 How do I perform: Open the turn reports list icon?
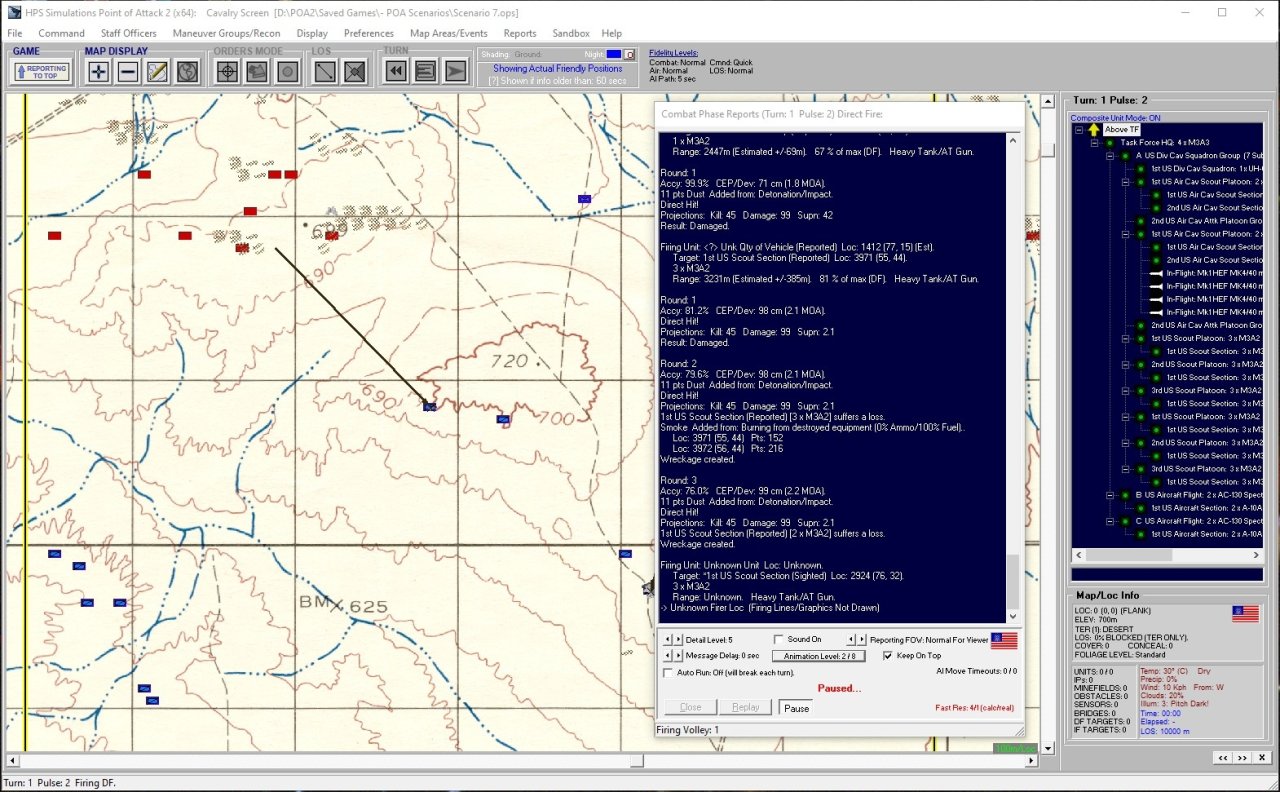(x=425, y=71)
